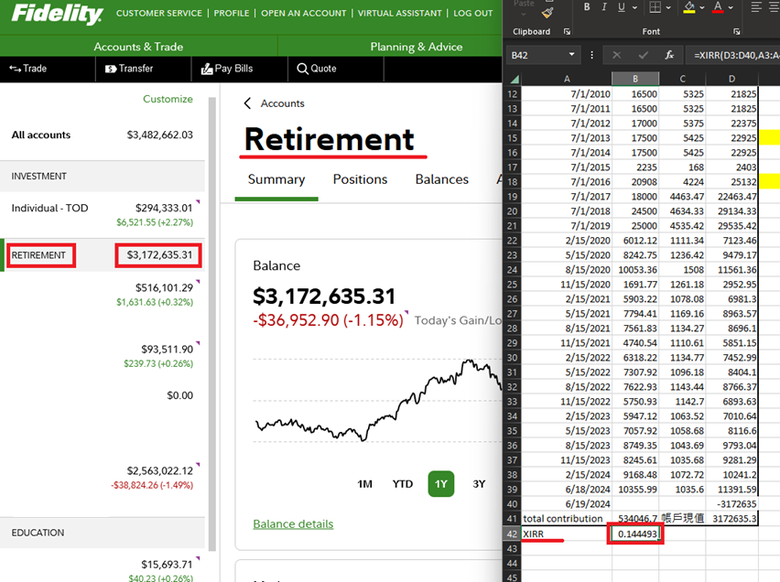
Task: Set chart range to 3Y
Action: click(479, 484)
